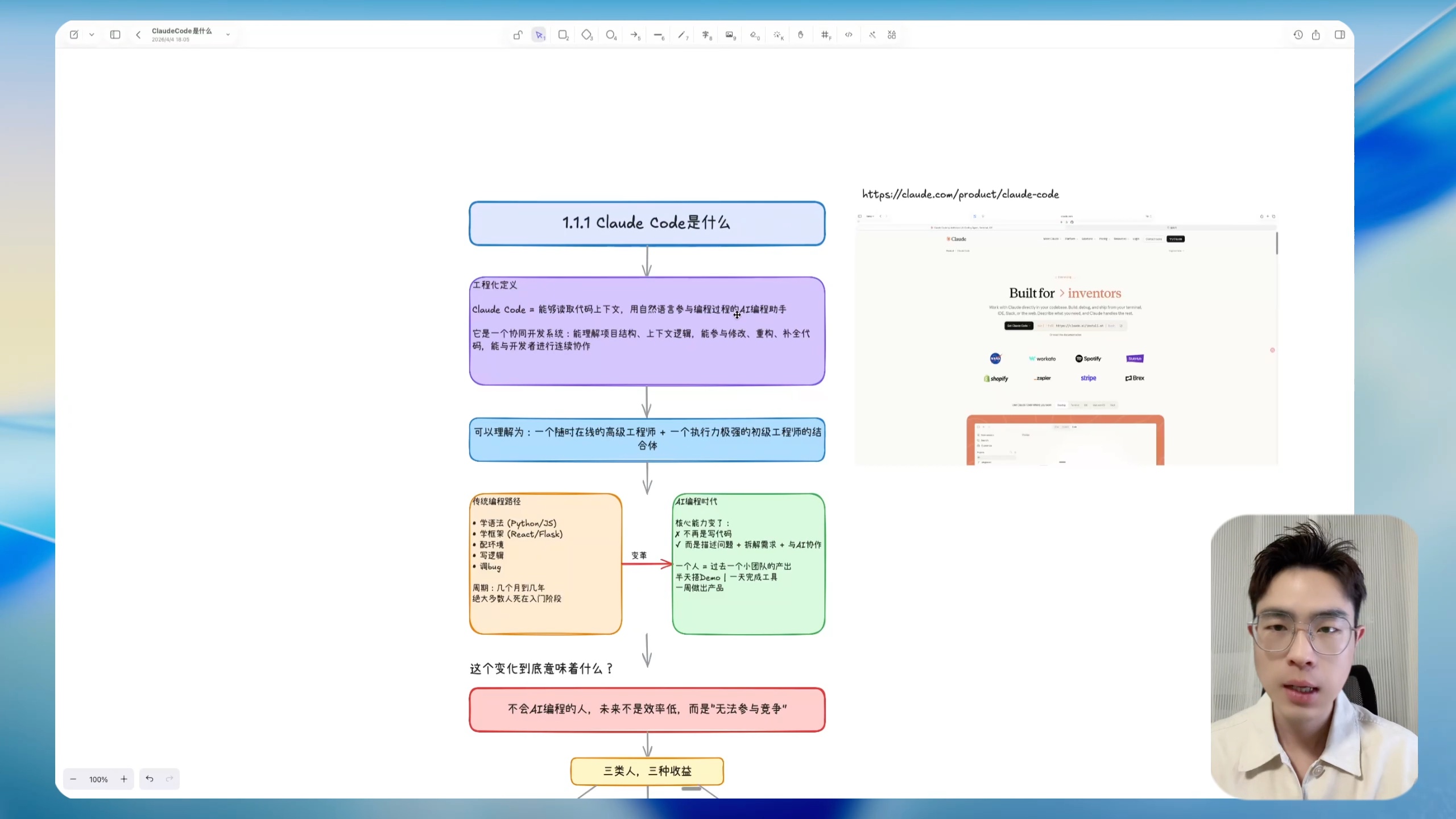This screenshot has height=819, width=1456.
Task: Click the undo button
Action: [150, 779]
